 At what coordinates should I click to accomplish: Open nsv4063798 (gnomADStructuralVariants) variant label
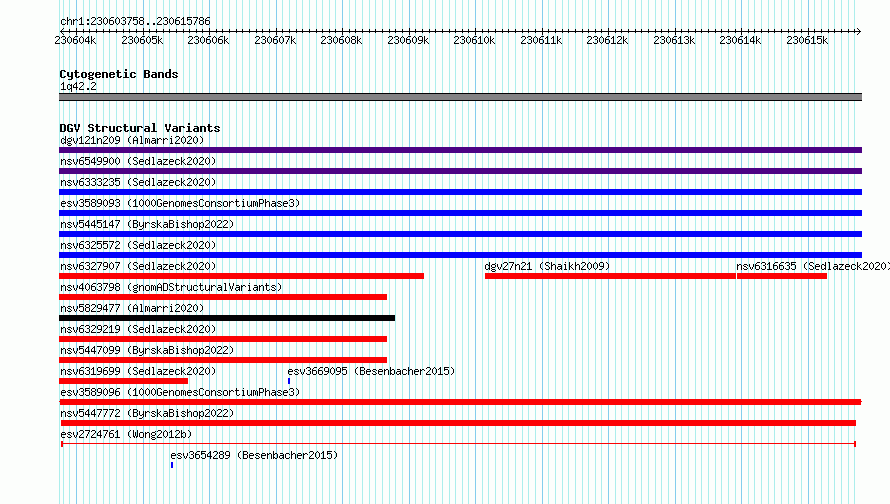tap(171, 287)
